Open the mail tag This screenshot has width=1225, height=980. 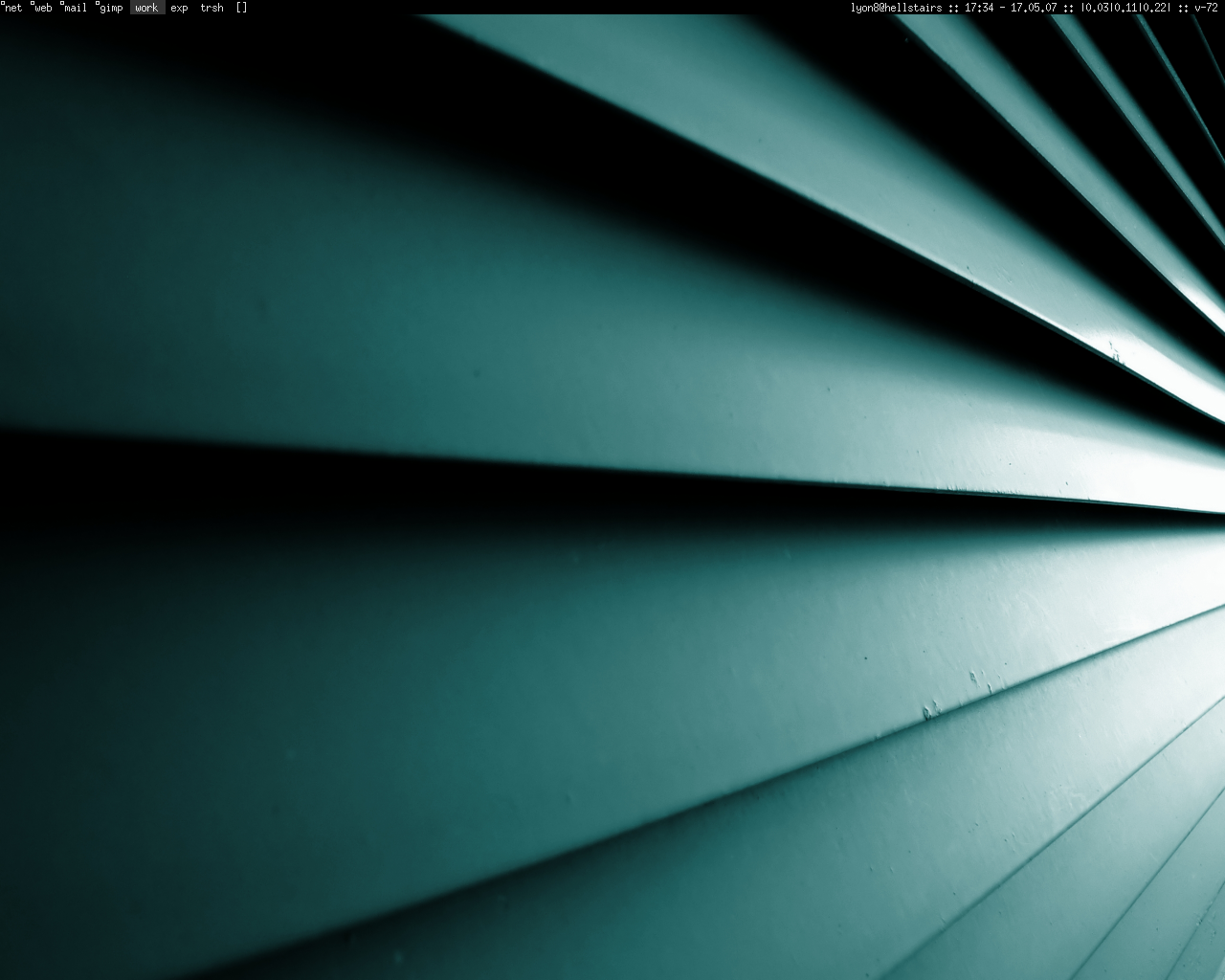pyautogui.click(x=76, y=8)
